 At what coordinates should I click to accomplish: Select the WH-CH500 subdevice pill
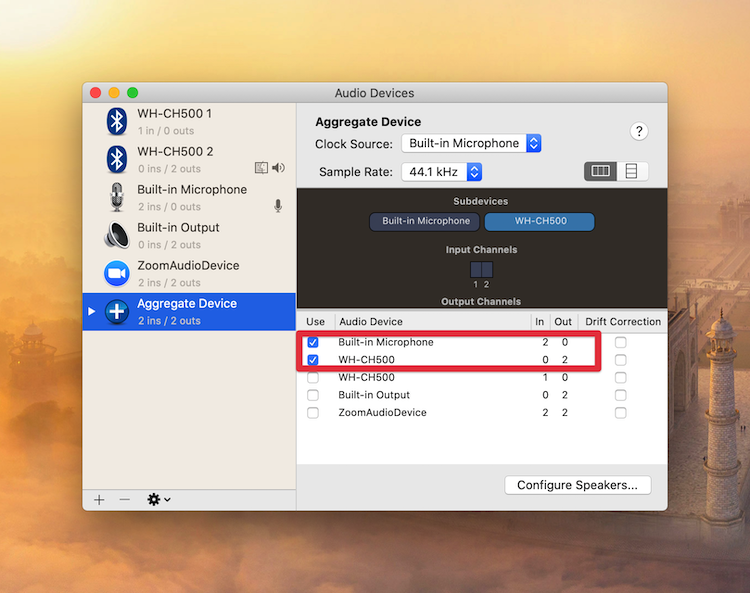540,221
